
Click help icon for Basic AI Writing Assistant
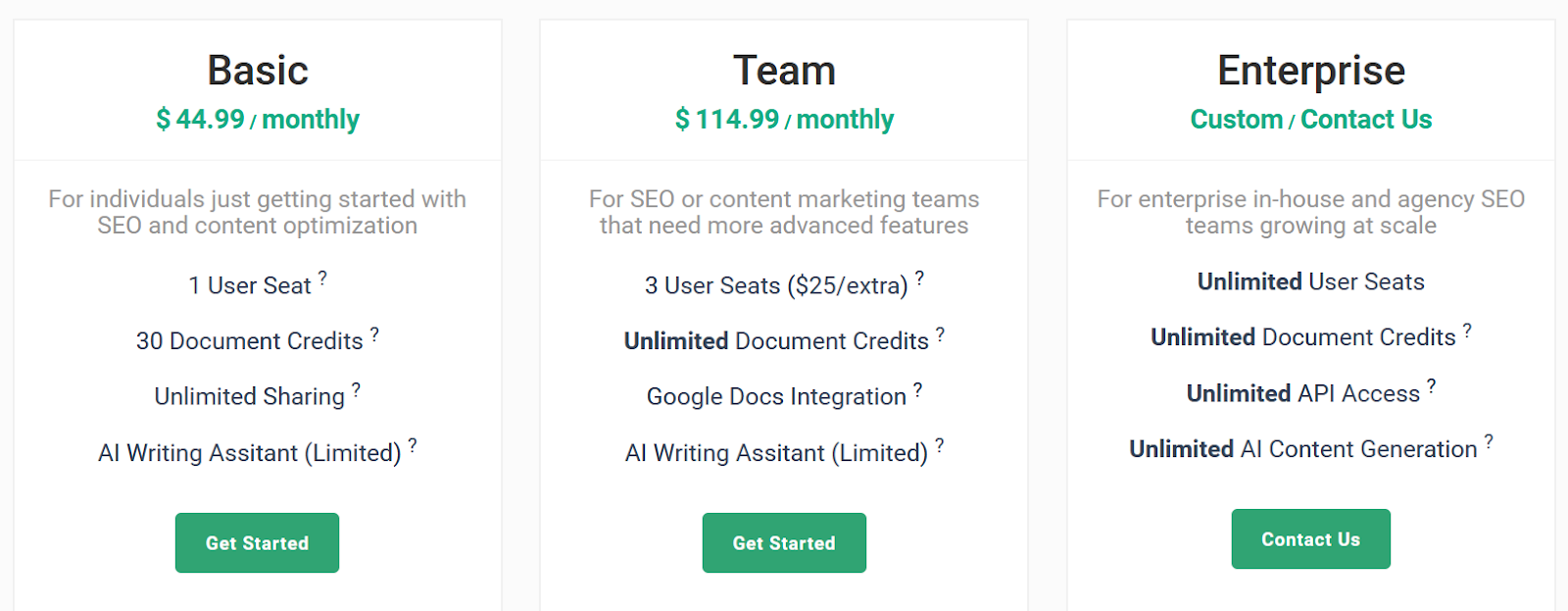413,445
